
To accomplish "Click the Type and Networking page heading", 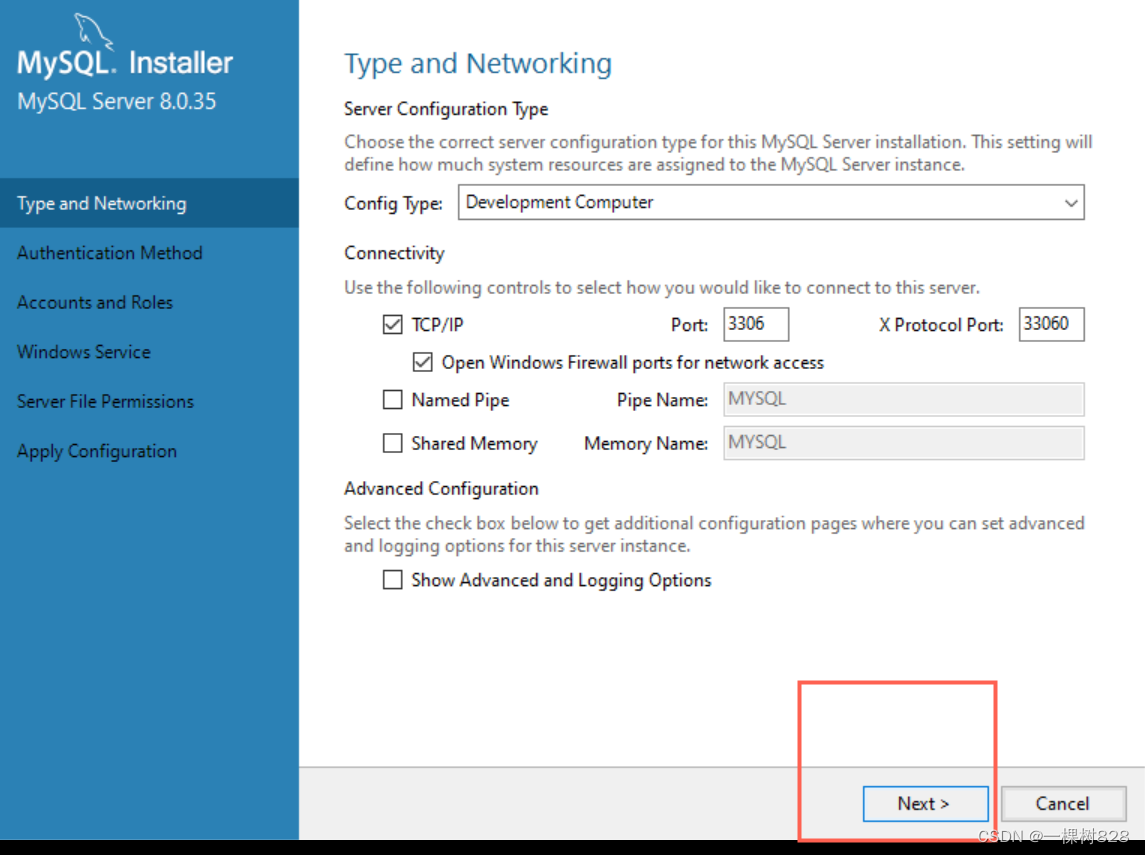I will (x=478, y=64).
